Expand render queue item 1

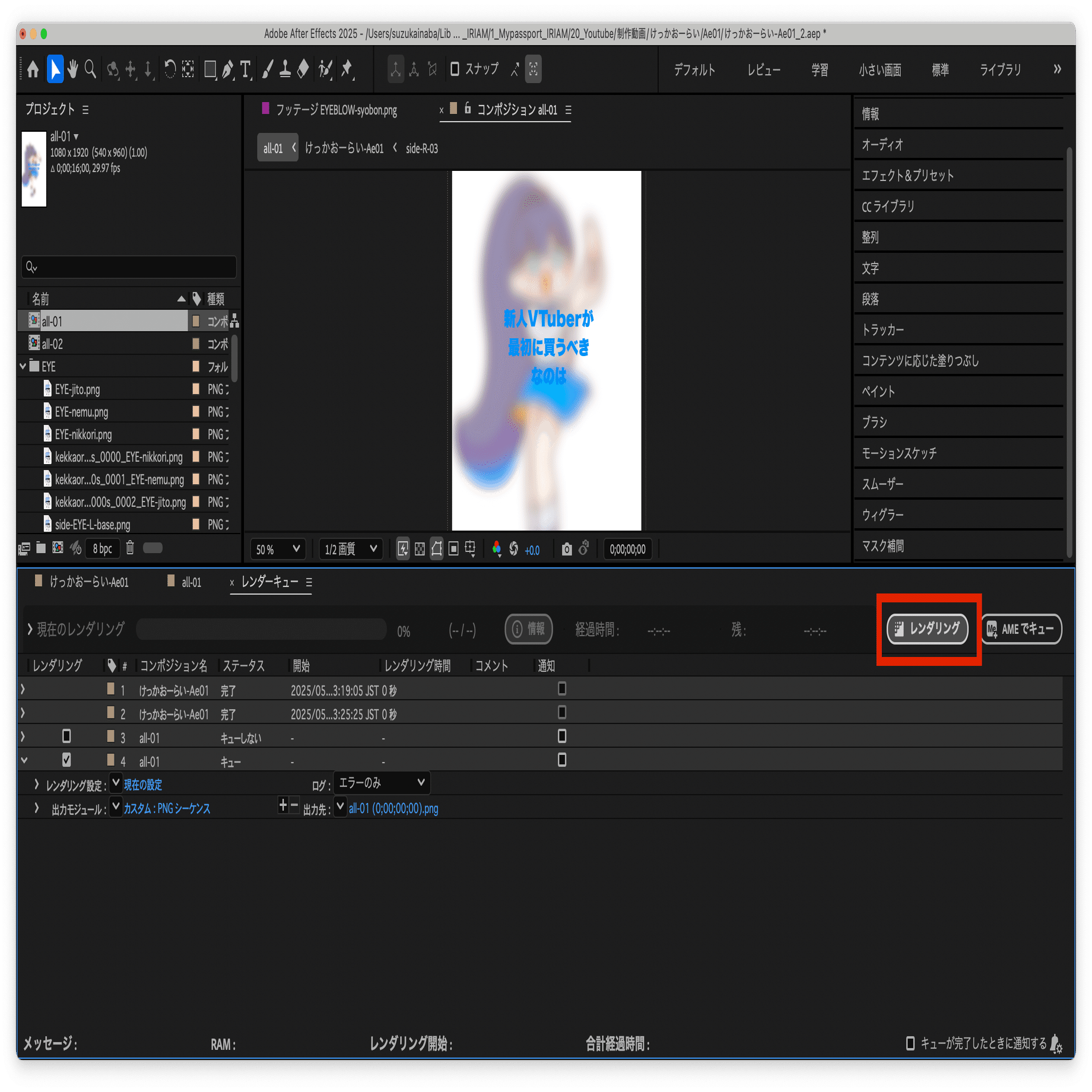pyautogui.click(x=23, y=689)
